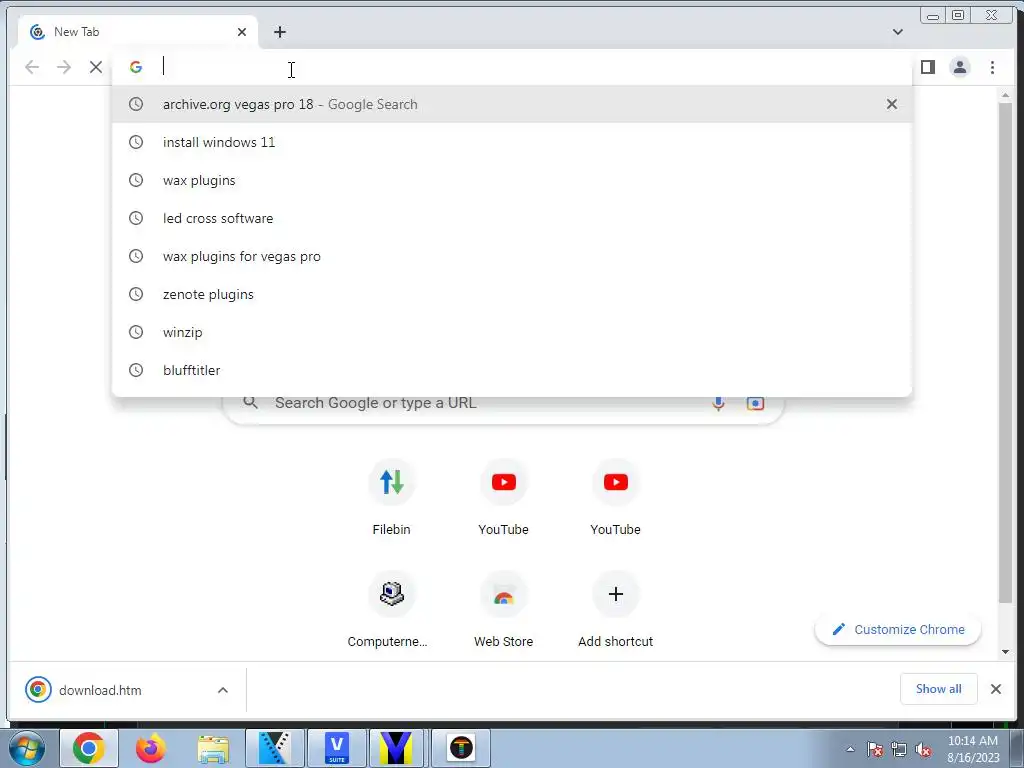This screenshot has height=768, width=1024.
Task: Select the install windows 11 suggestion
Action: coord(511,142)
